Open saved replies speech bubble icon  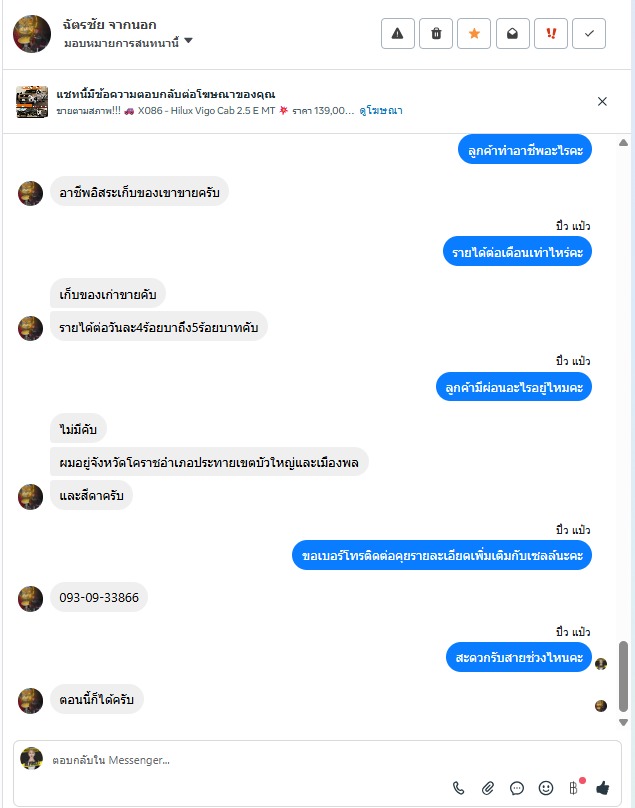516,788
